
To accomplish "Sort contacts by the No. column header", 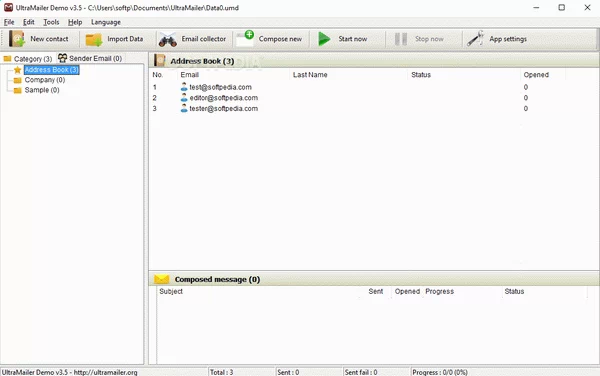I will [158, 75].
